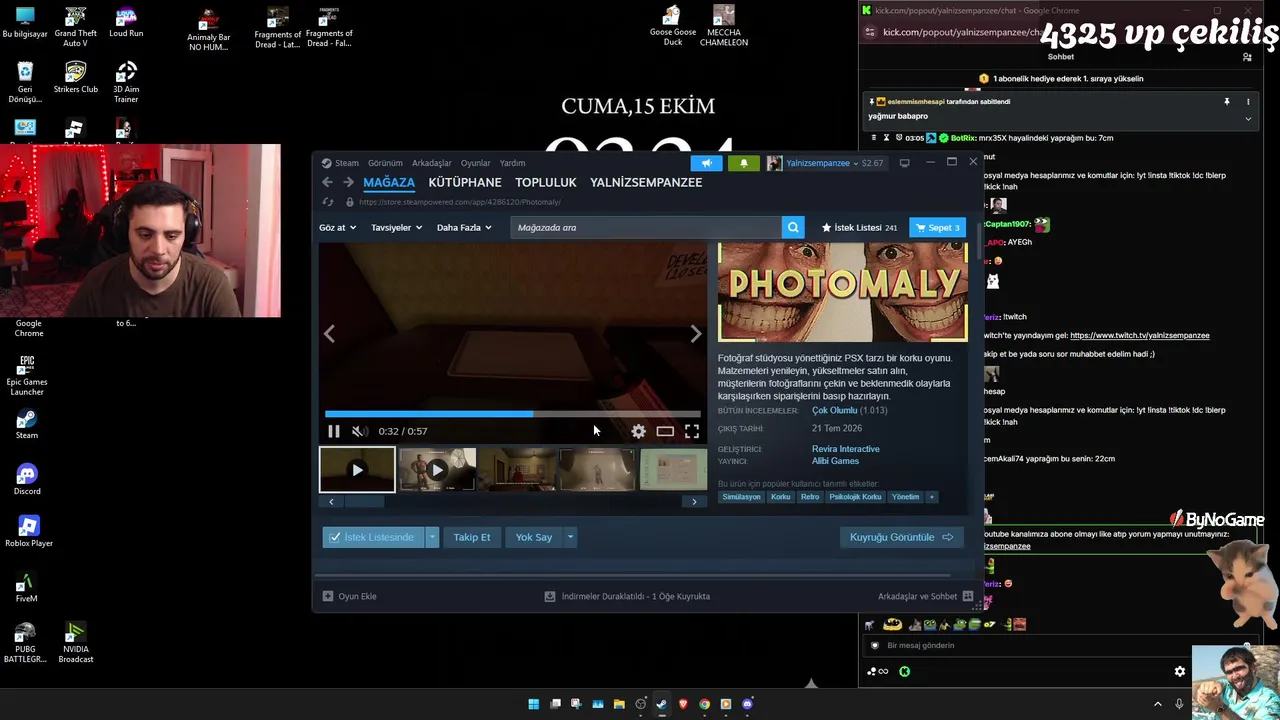Unpin the pinned Kick chat message
This screenshot has height=720, width=1280.
(x=1227, y=102)
